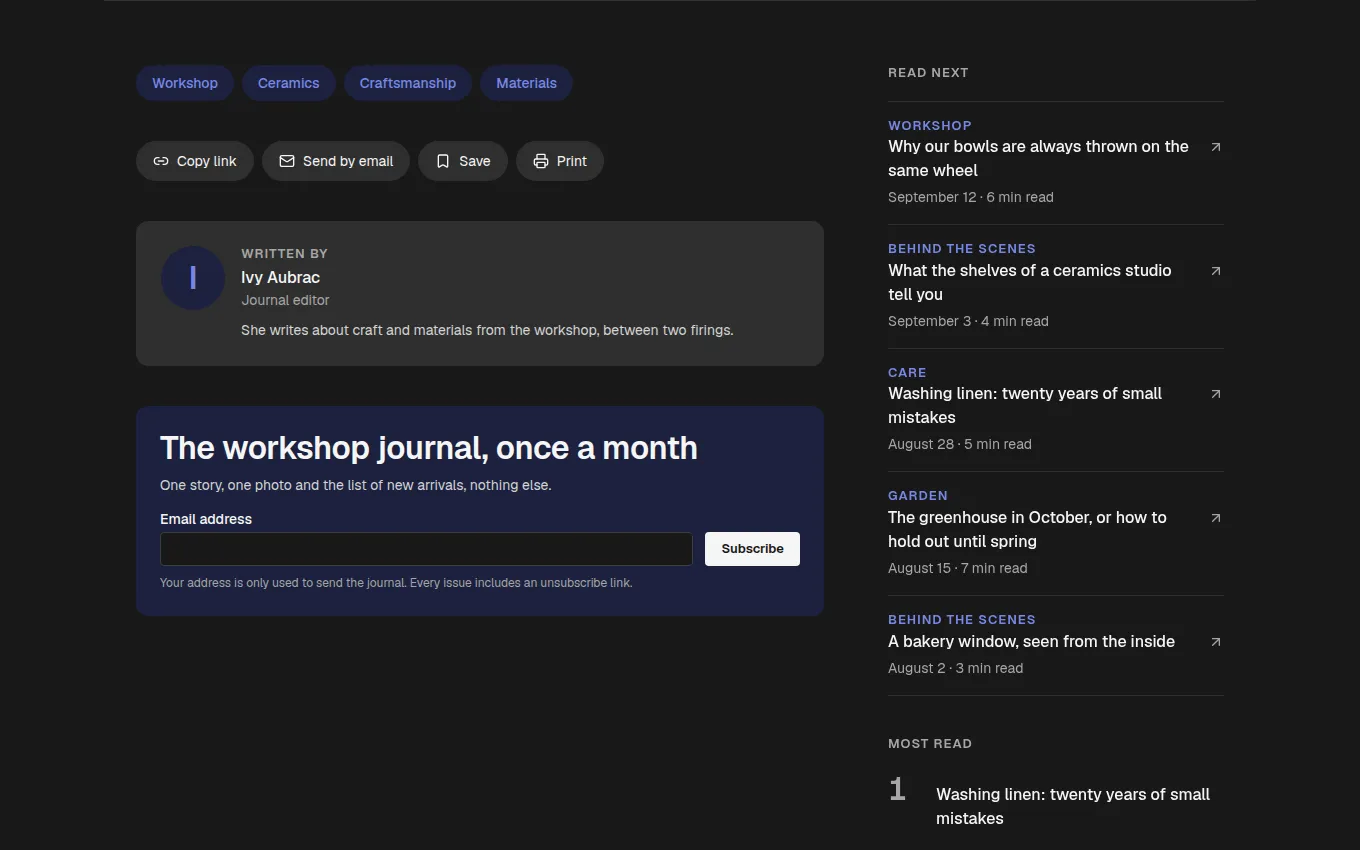The image size is (1360, 850).
Task: Click the Print label text
Action: point(572,161)
